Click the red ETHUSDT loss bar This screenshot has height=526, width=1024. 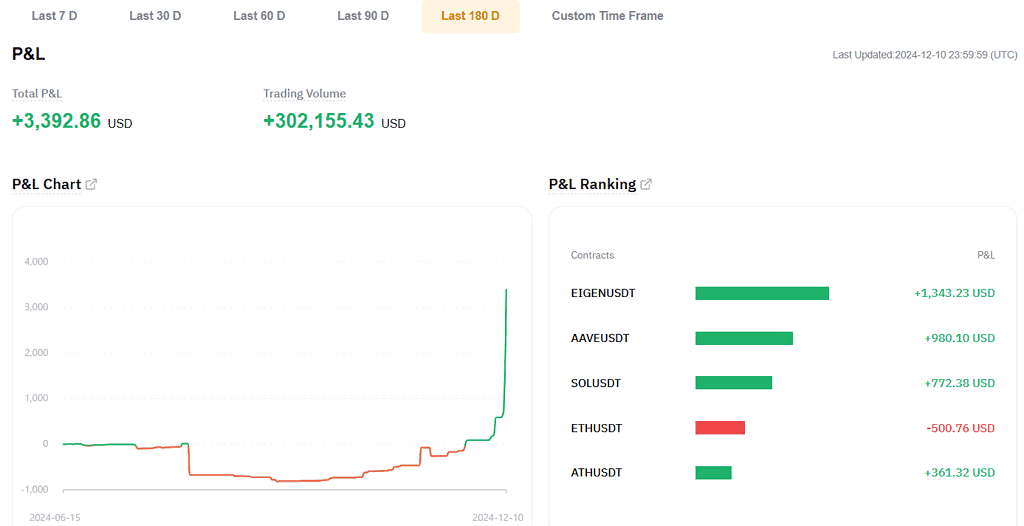pos(720,428)
